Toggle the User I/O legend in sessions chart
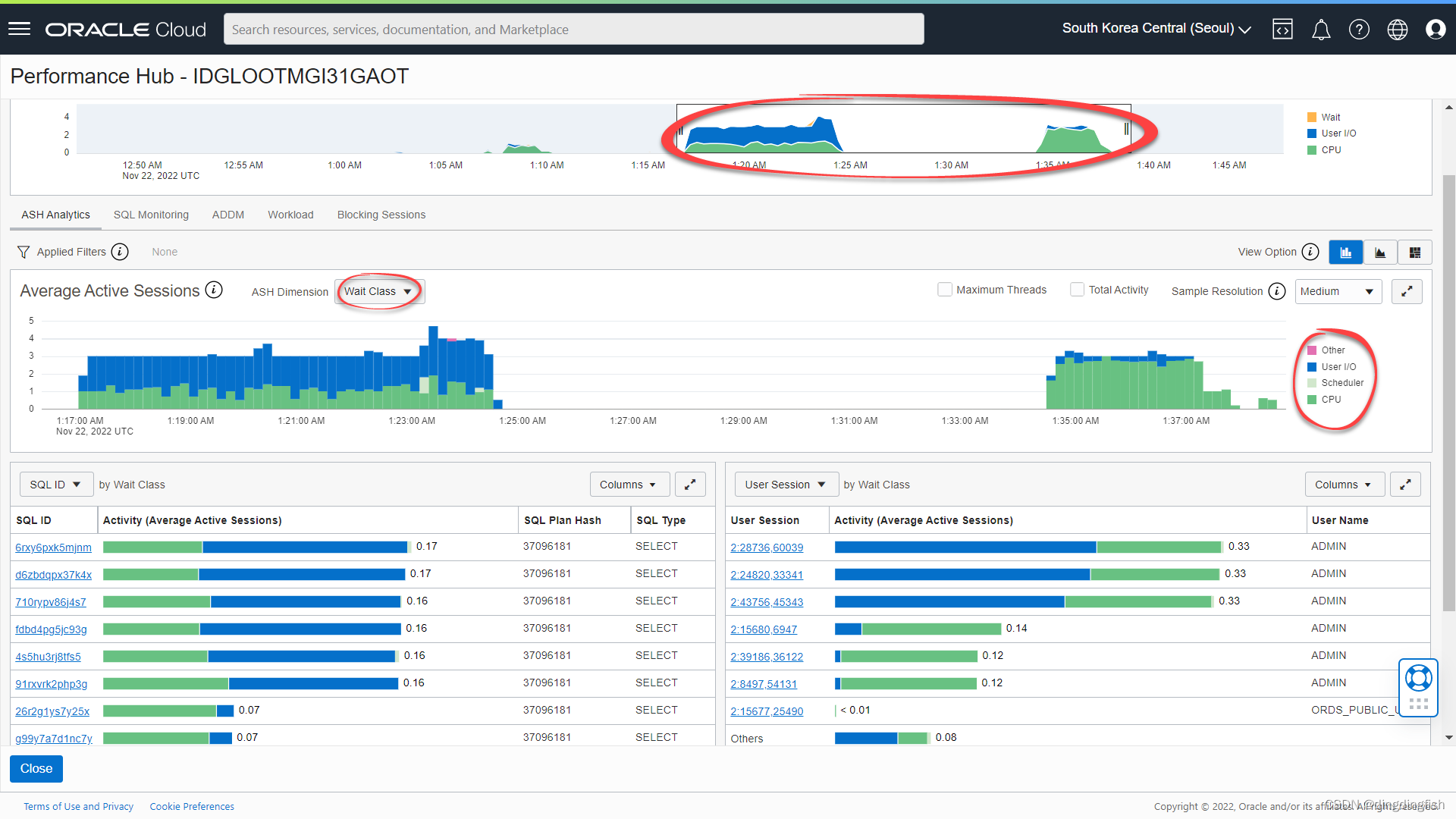 point(1332,367)
